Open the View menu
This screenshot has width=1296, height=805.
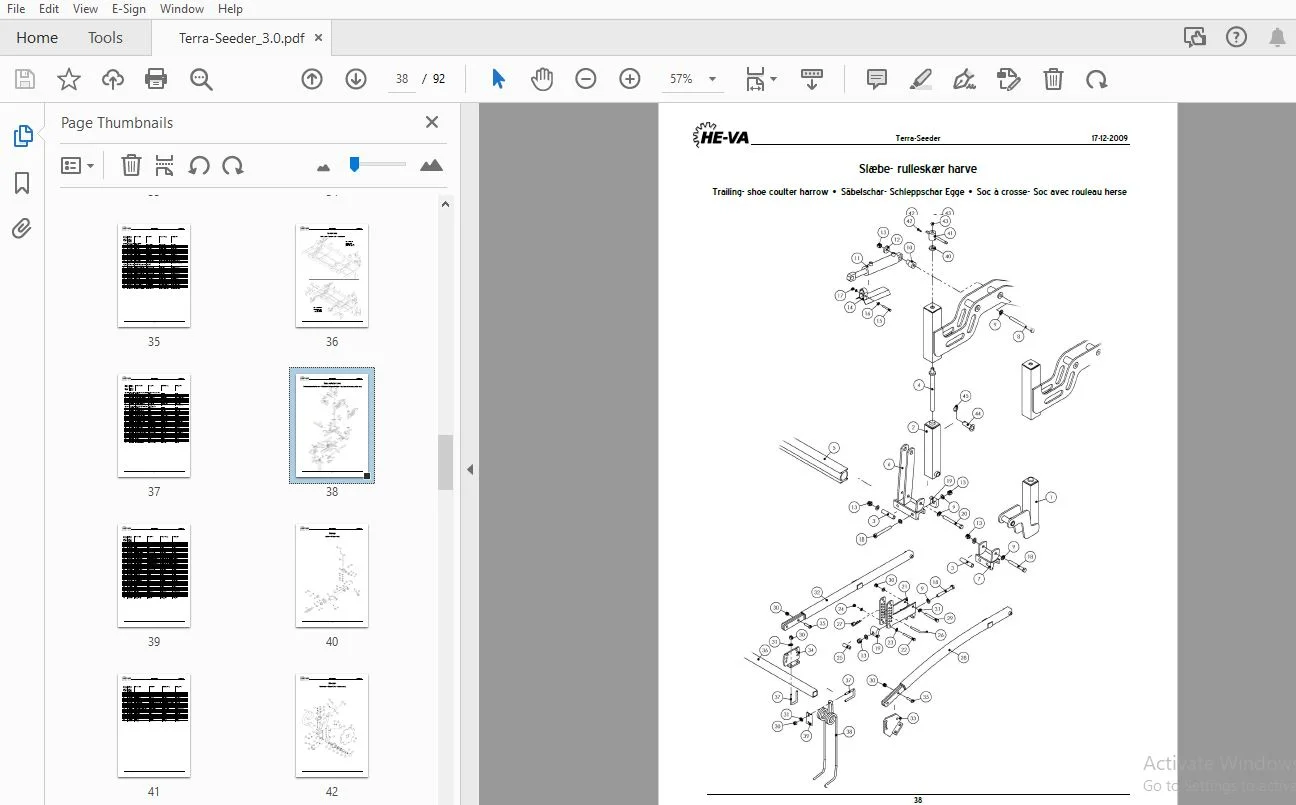pyautogui.click(x=86, y=9)
